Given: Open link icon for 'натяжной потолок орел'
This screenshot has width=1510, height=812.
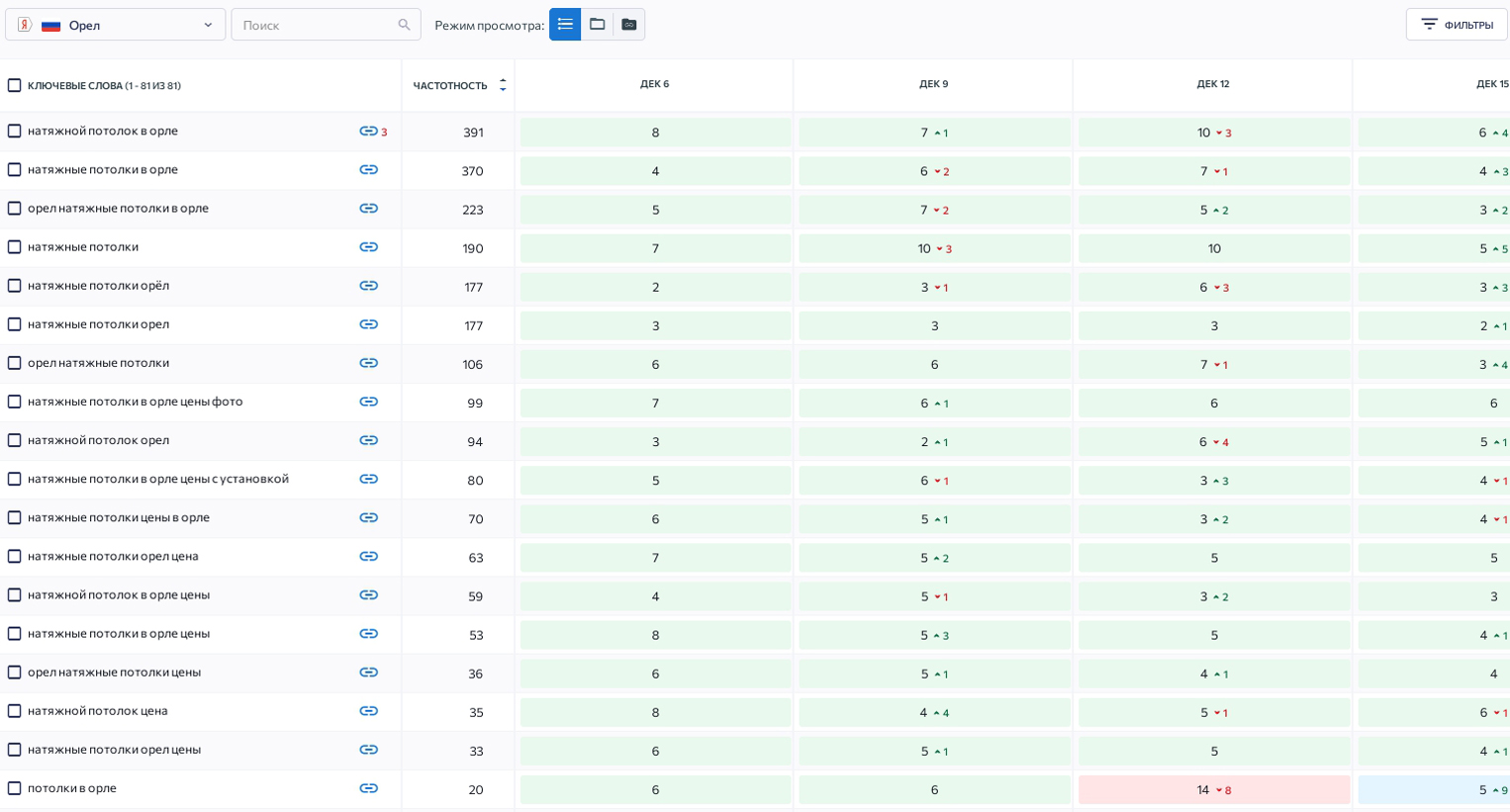Looking at the screenshot, I should (368, 439).
